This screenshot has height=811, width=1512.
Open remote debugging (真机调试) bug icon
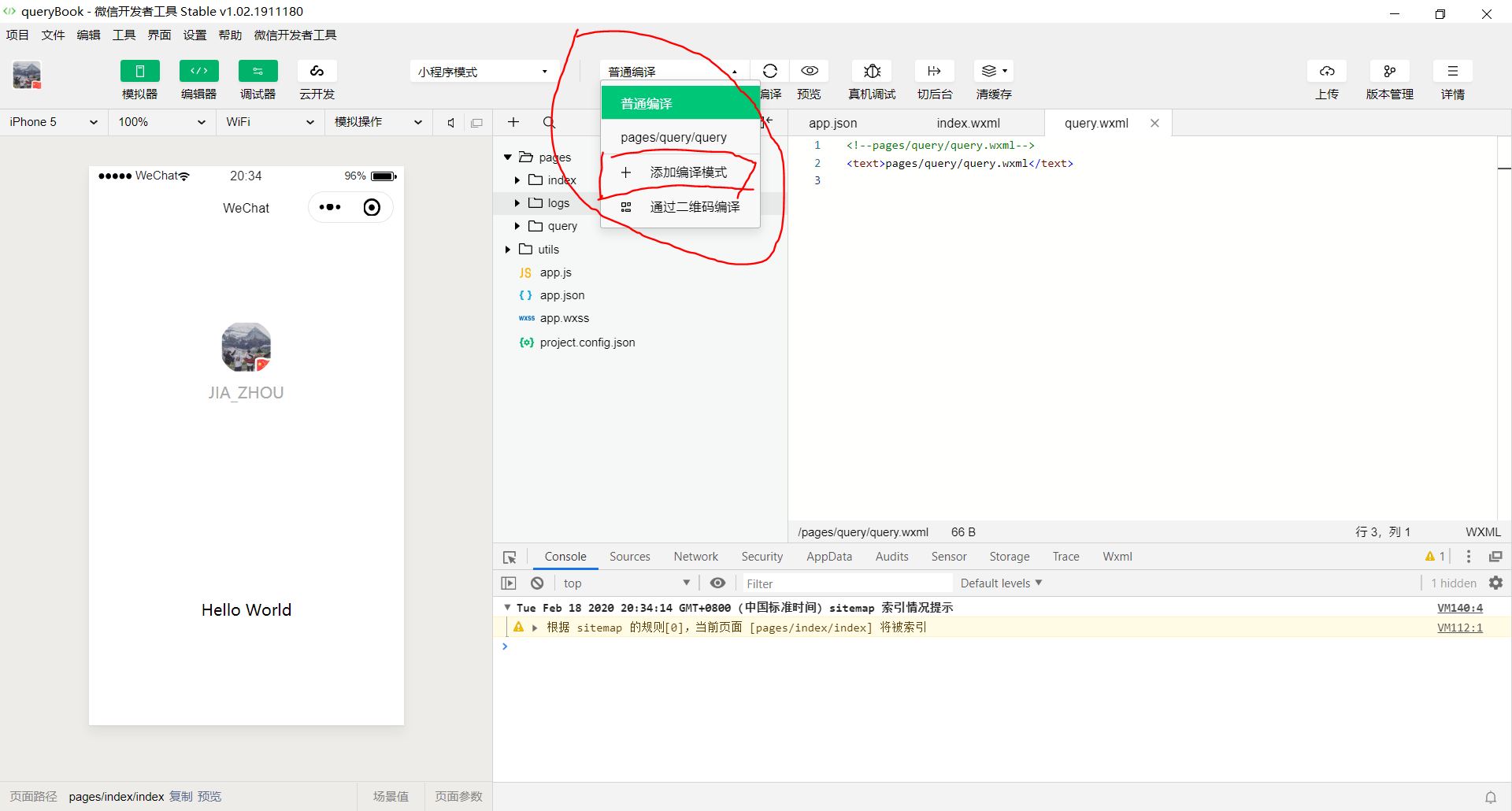[x=872, y=71]
